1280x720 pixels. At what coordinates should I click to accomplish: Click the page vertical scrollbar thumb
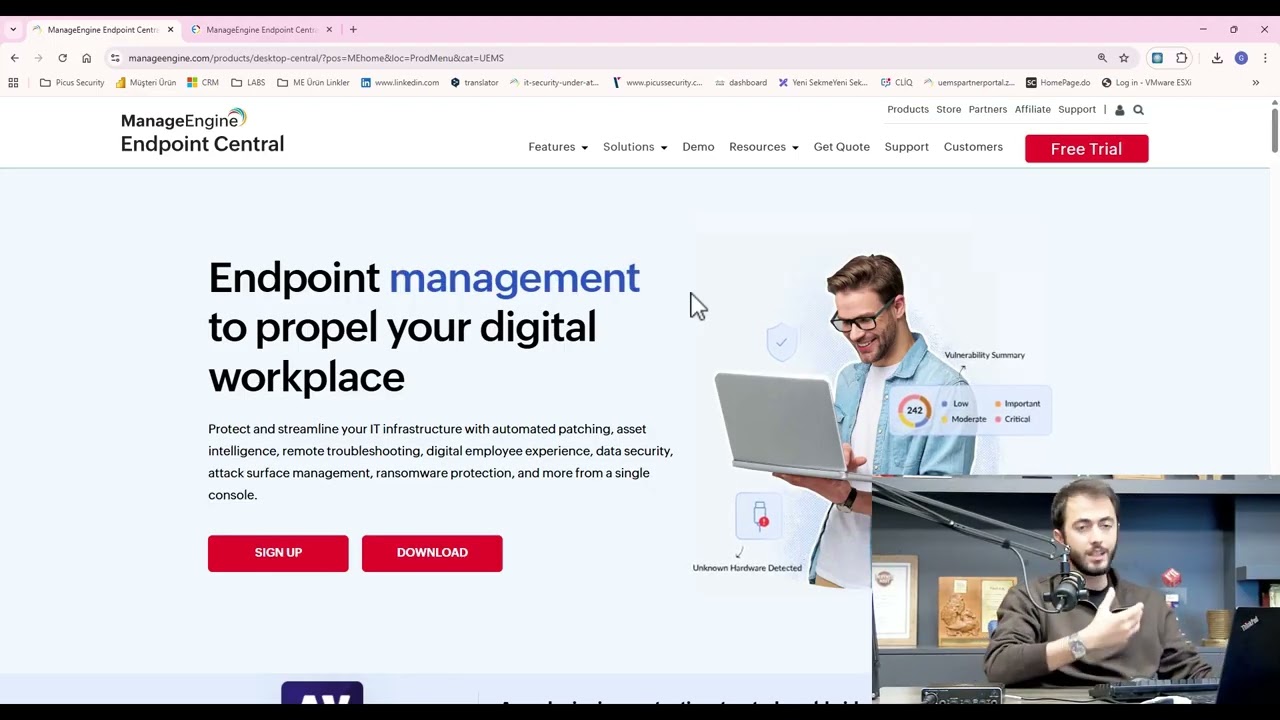pos(1274,130)
